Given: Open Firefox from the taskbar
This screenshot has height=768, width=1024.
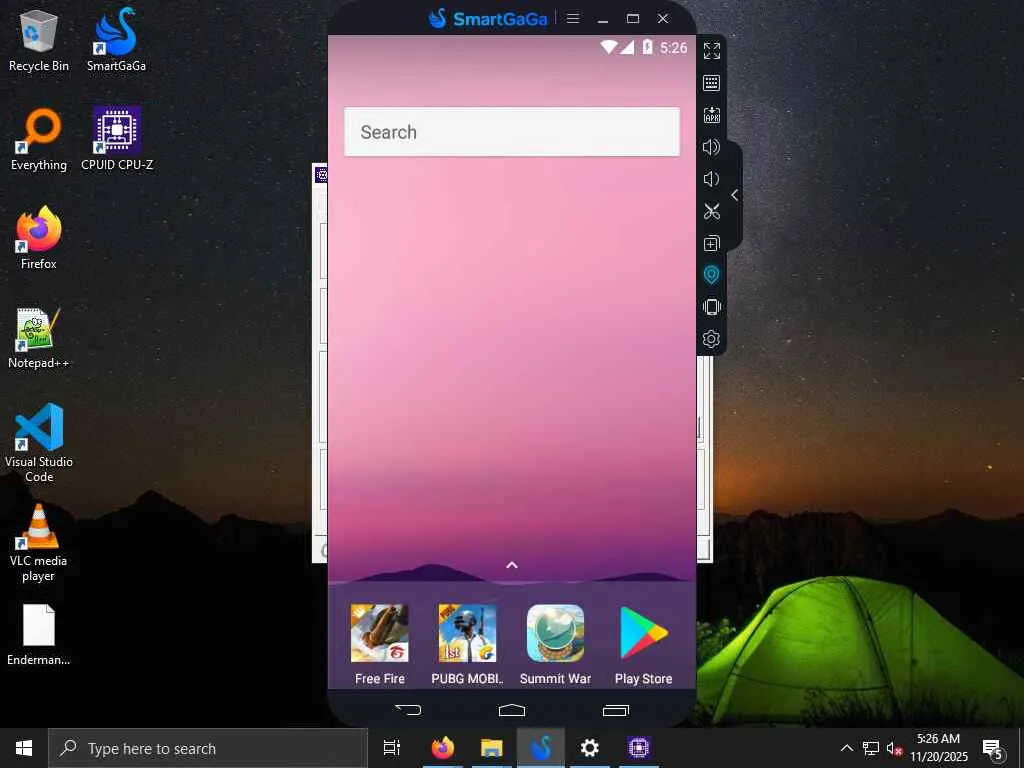Looking at the screenshot, I should coord(442,748).
